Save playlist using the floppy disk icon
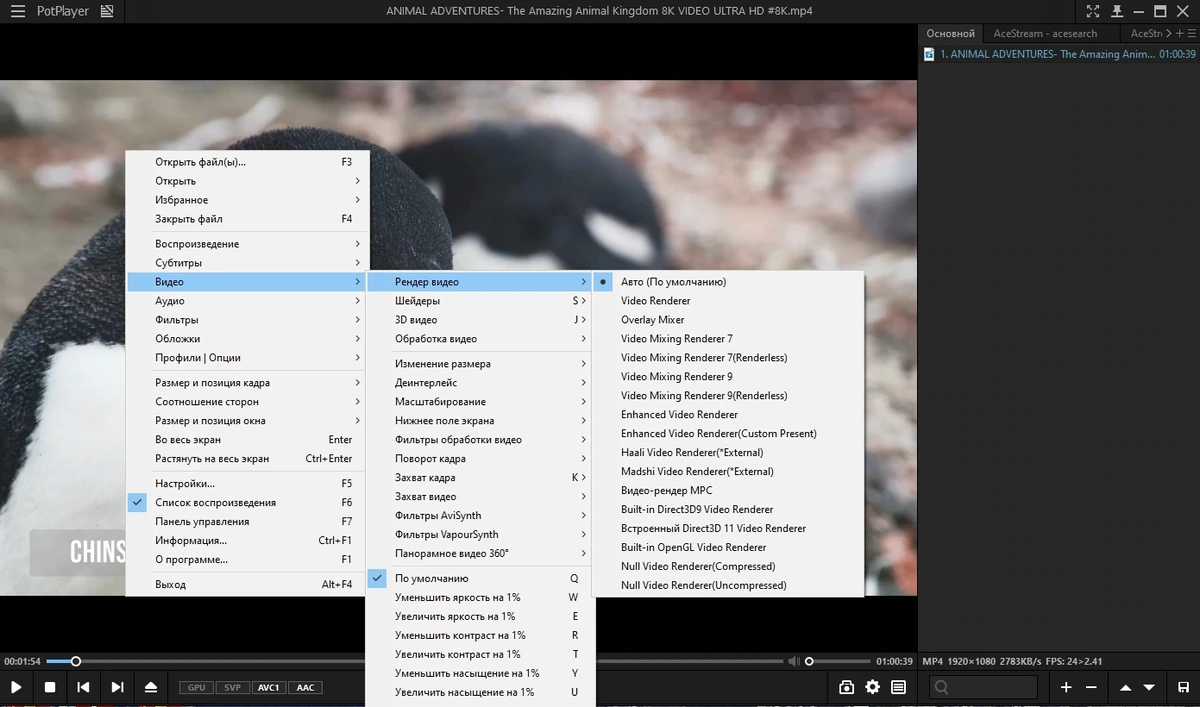 [x=1184, y=687]
